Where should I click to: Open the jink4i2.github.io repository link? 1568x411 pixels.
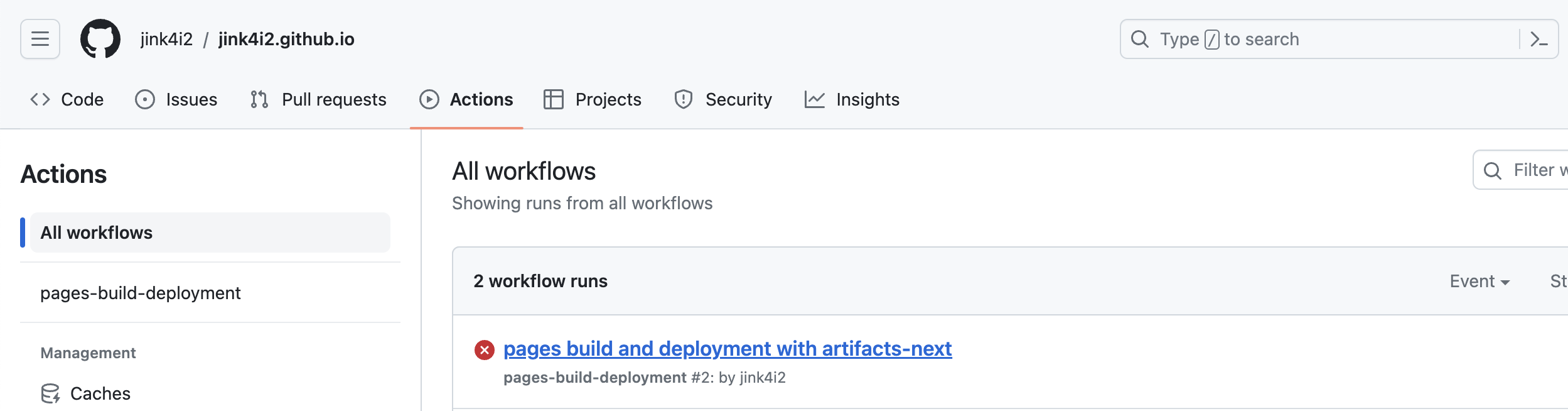[286, 39]
